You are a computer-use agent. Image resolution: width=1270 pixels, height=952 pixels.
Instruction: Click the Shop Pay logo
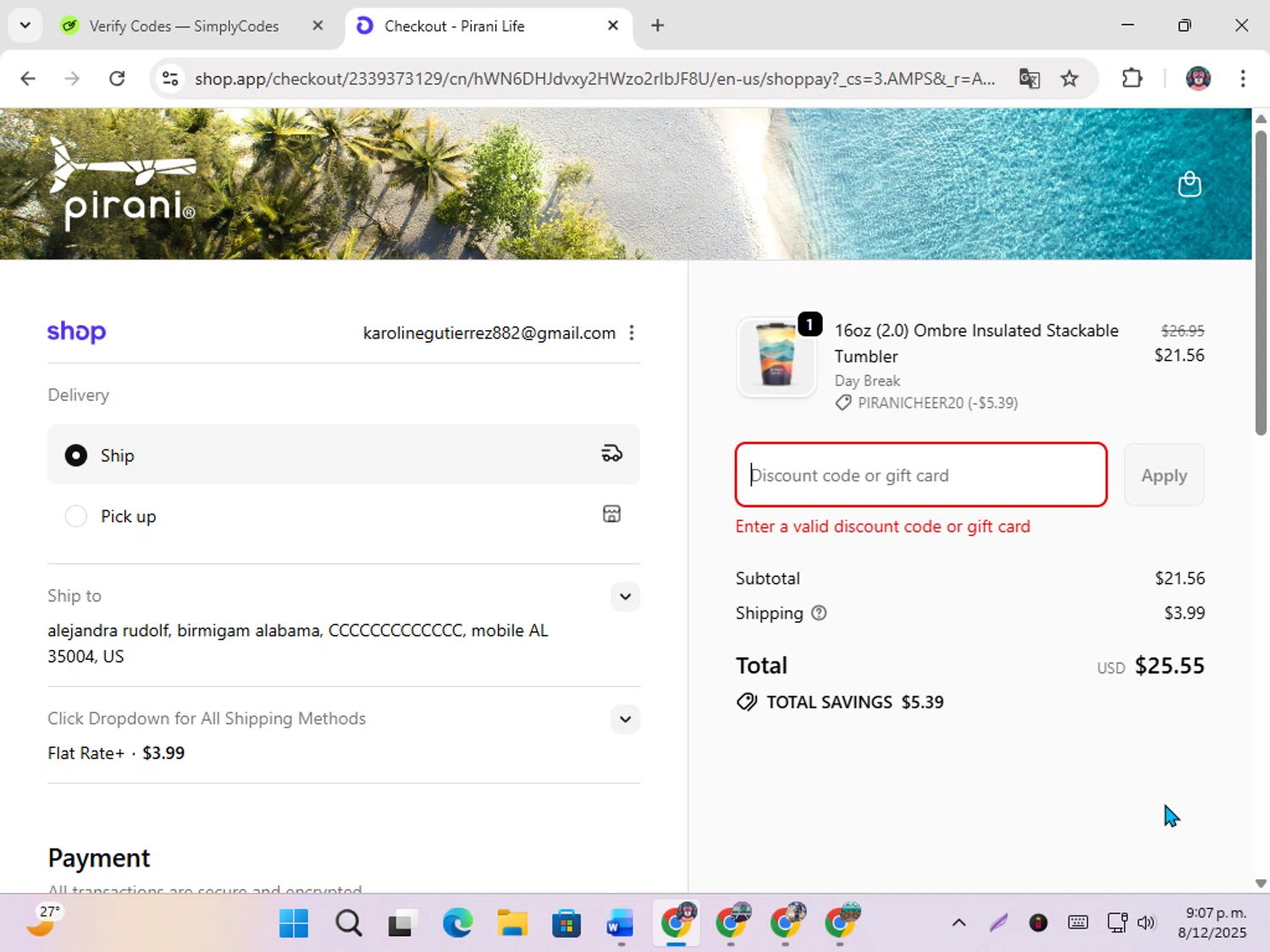[x=76, y=332]
